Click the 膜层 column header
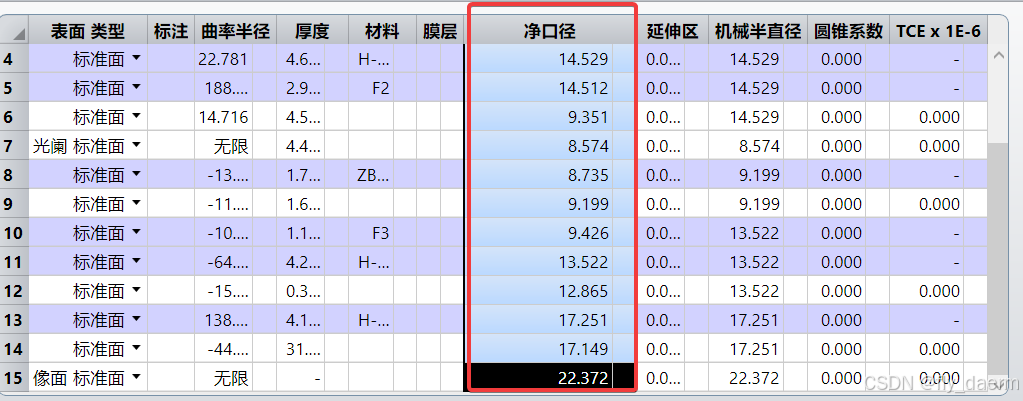1023x401 pixels. point(440,30)
